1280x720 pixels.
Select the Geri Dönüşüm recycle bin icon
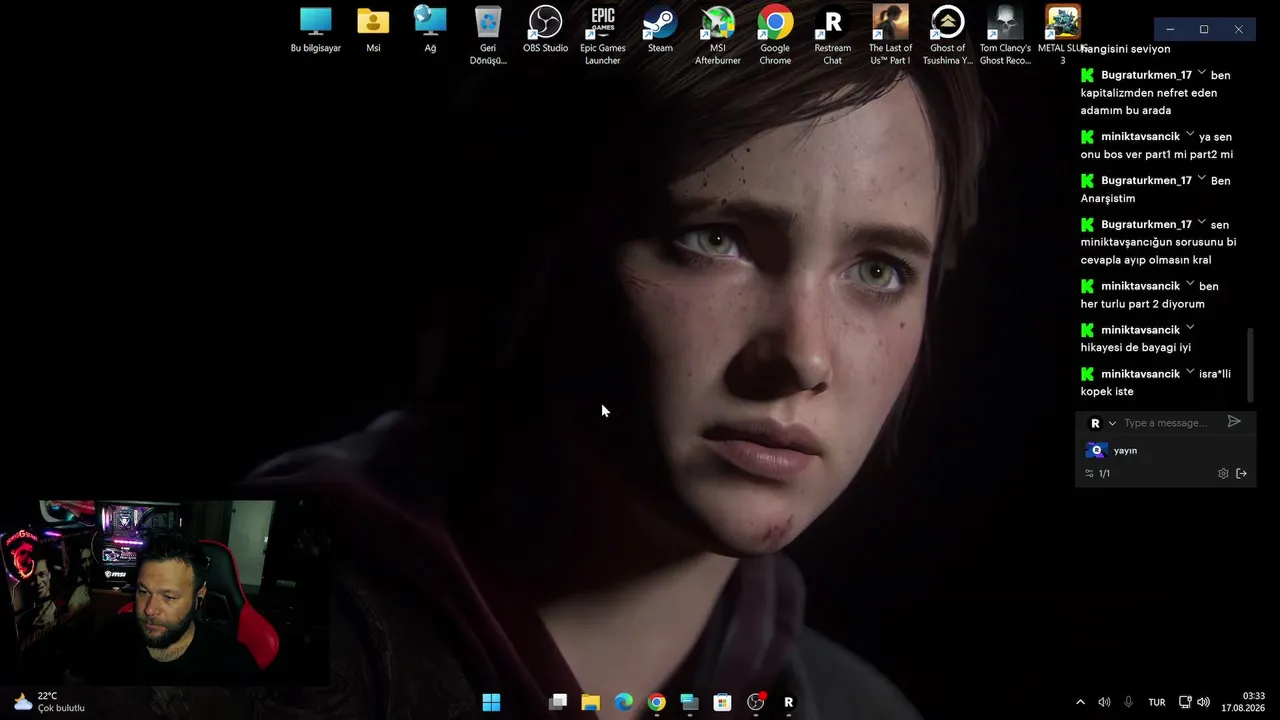pos(488,35)
